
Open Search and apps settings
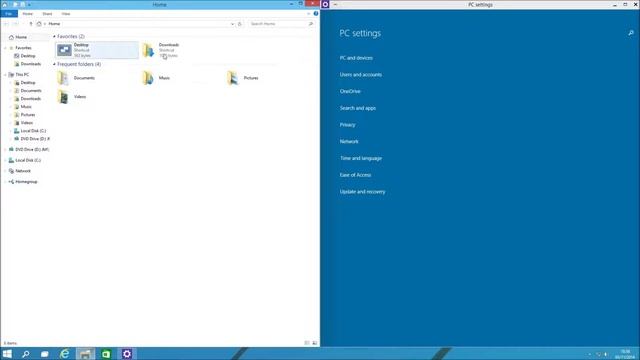click(x=358, y=108)
